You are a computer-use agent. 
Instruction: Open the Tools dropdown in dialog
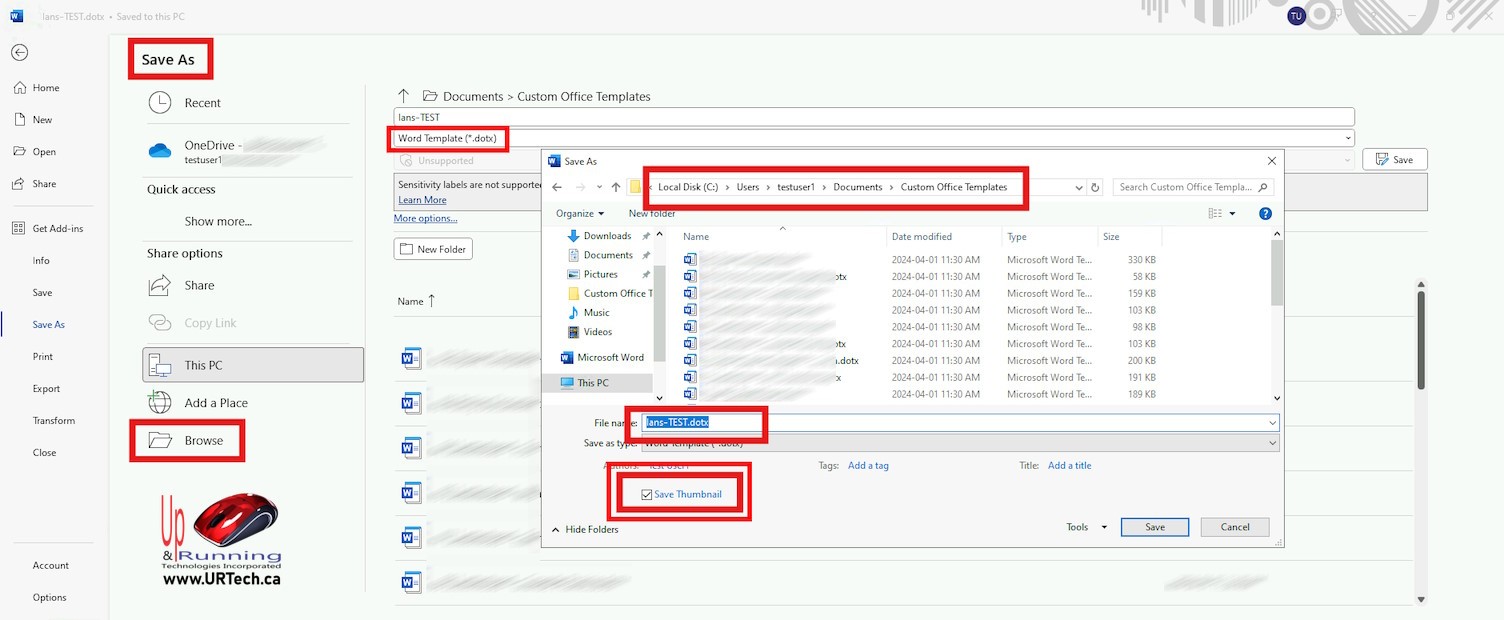click(x=1086, y=527)
